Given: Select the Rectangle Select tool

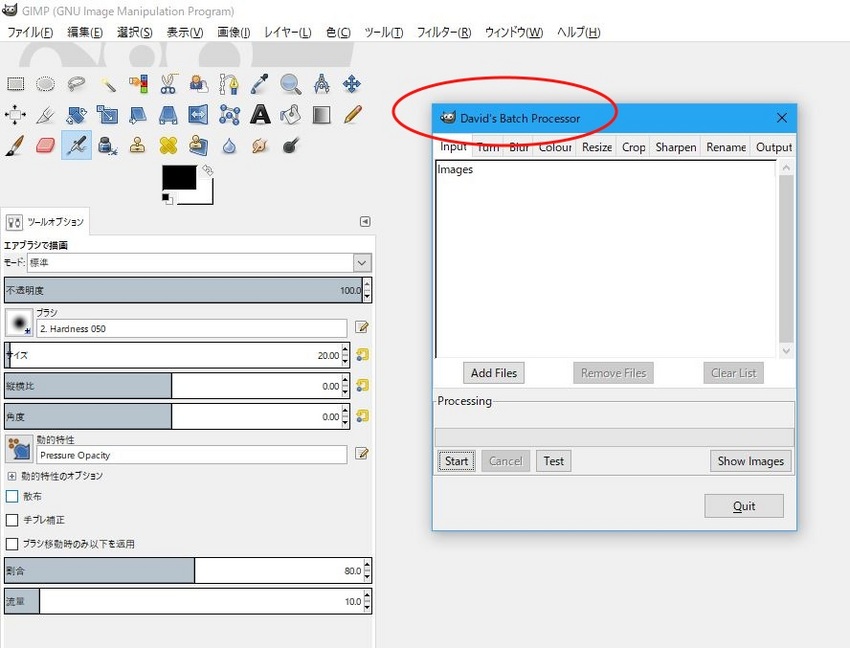Looking at the screenshot, I should [x=15, y=84].
